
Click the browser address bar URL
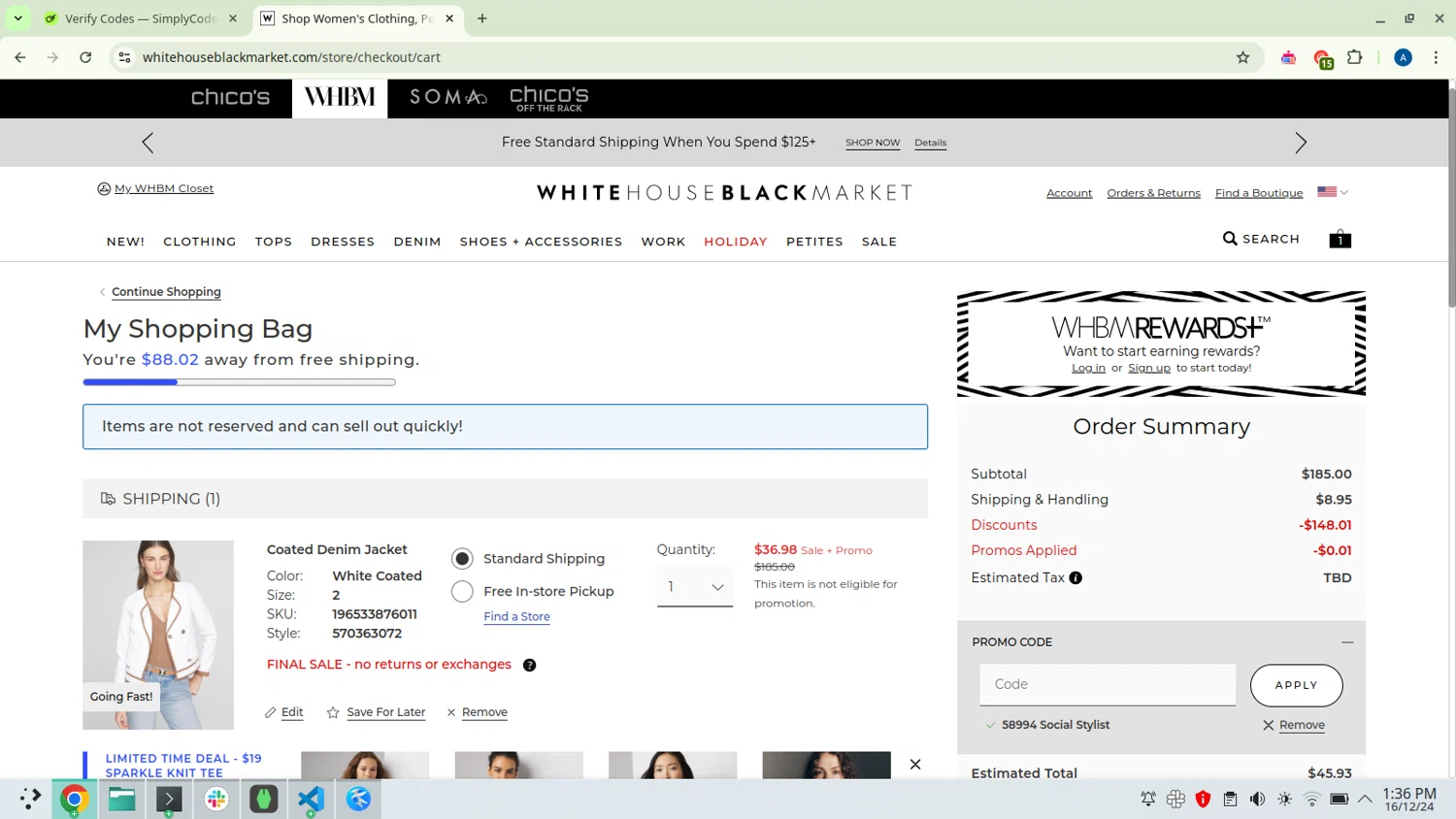coord(291,57)
